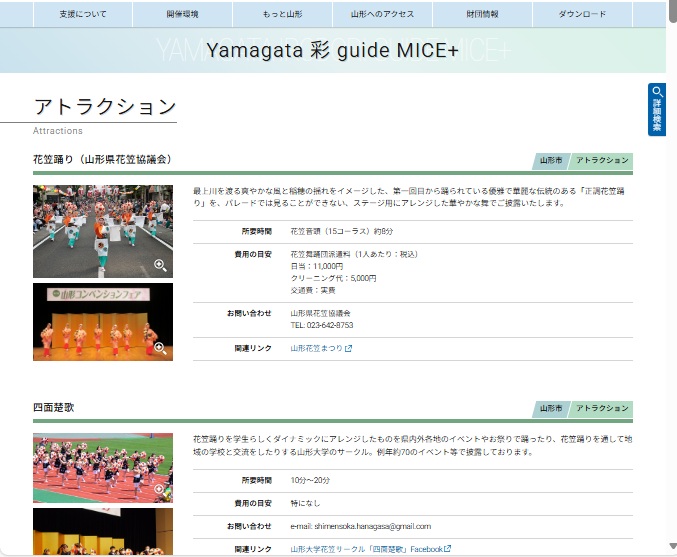
Task: Select 開催環境 in the navigation bar
Action: [x=182, y=15]
